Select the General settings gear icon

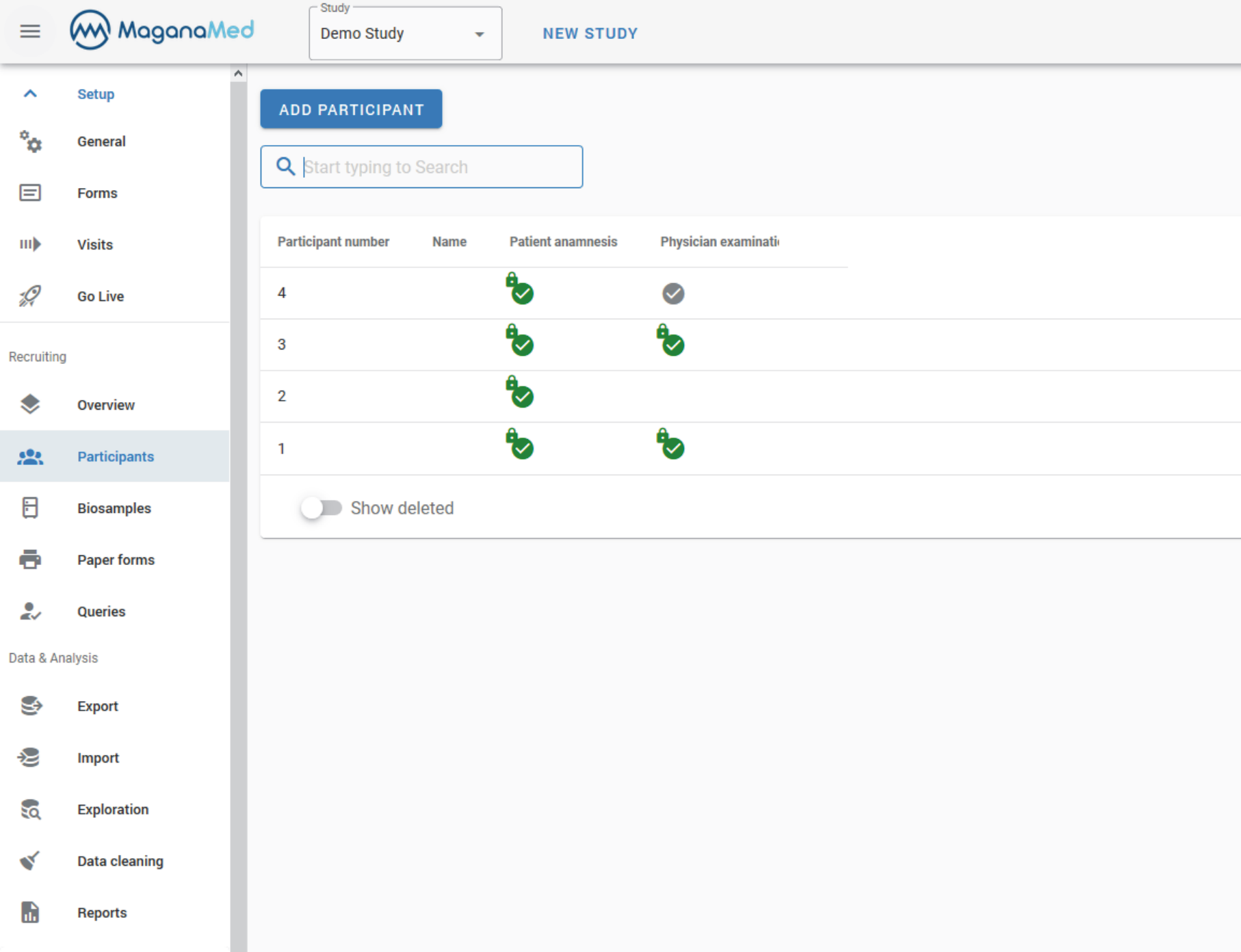[30, 142]
